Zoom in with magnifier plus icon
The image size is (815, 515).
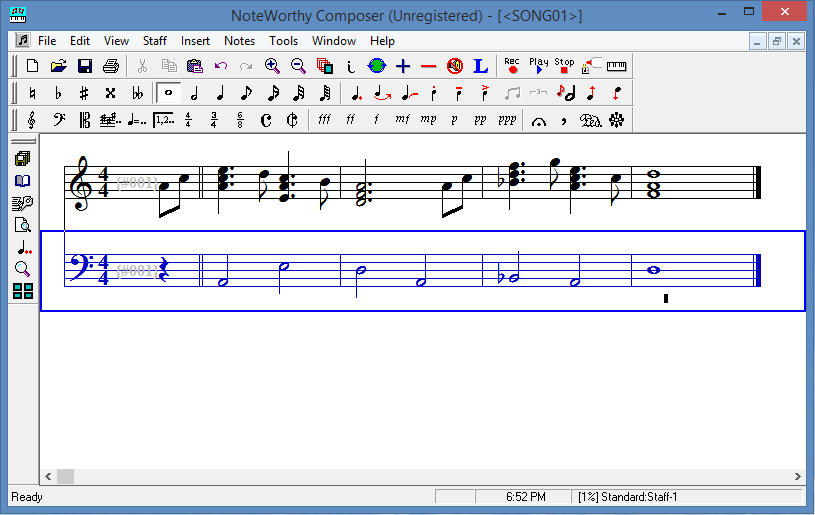point(272,67)
